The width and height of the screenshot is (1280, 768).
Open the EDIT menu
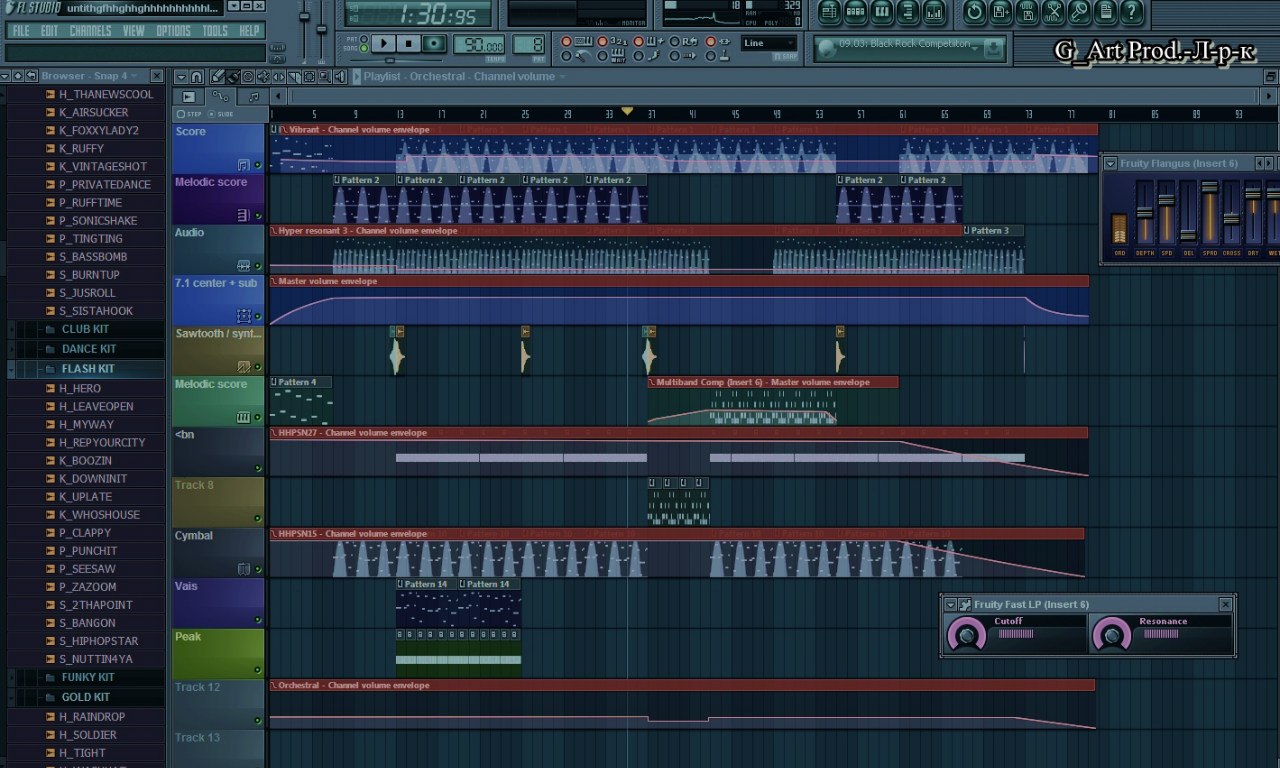(x=49, y=31)
